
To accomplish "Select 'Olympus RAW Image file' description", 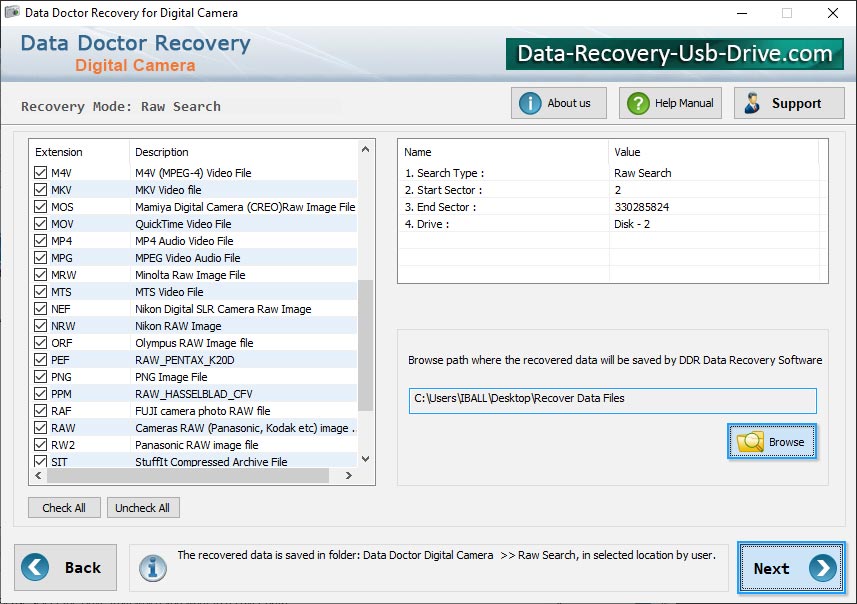I will click(x=194, y=343).
